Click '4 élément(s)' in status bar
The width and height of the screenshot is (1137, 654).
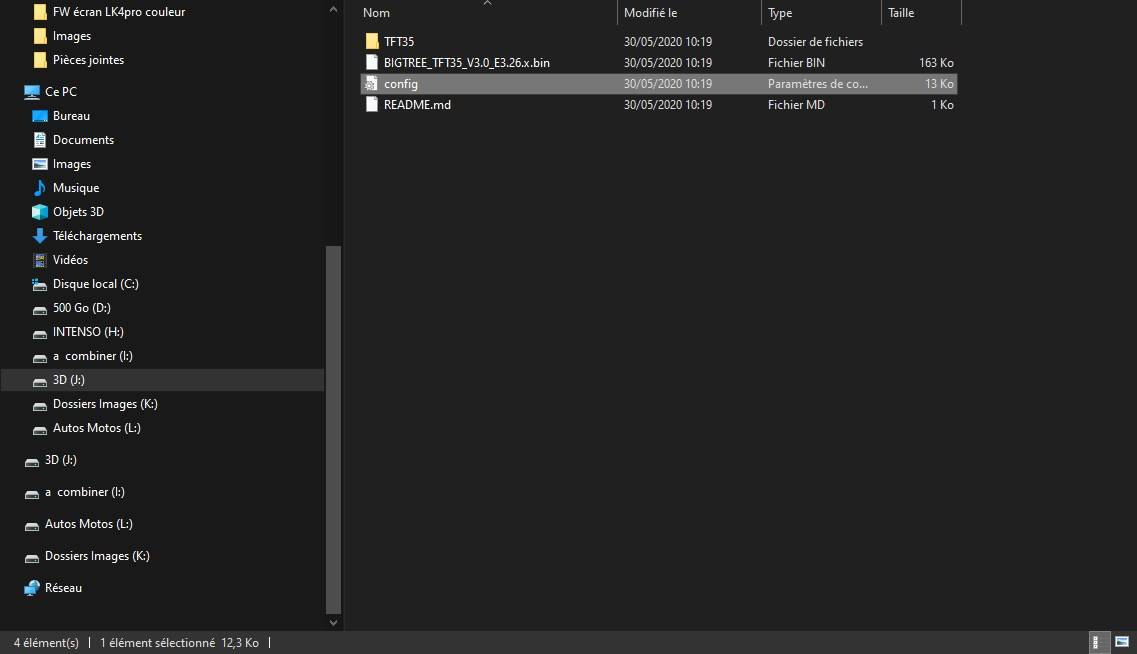(x=46, y=642)
